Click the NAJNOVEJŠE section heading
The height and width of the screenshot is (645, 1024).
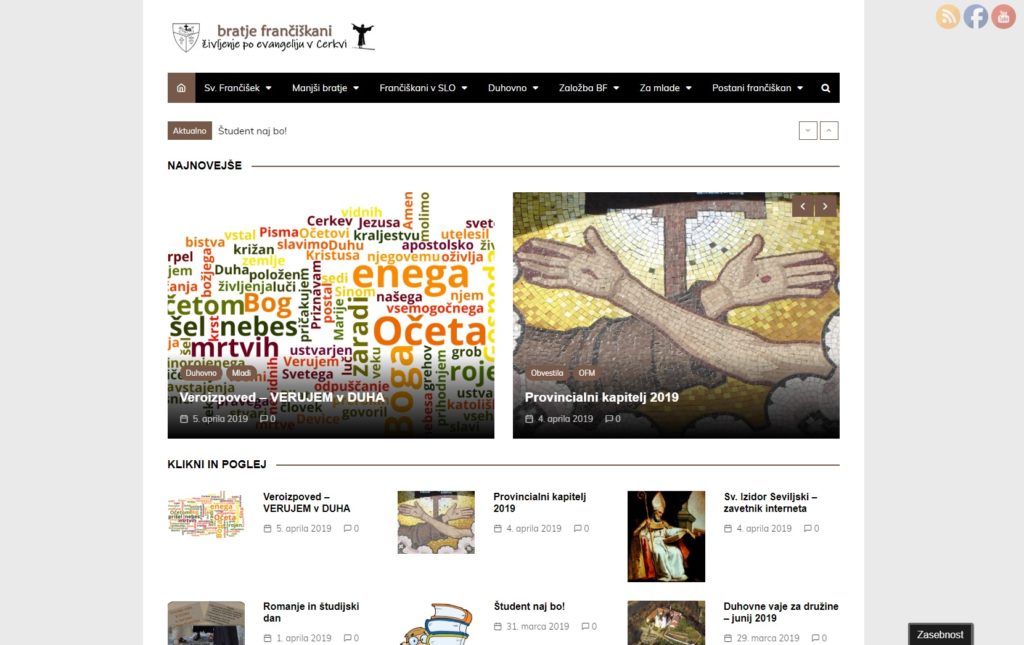pyautogui.click(x=204, y=166)
